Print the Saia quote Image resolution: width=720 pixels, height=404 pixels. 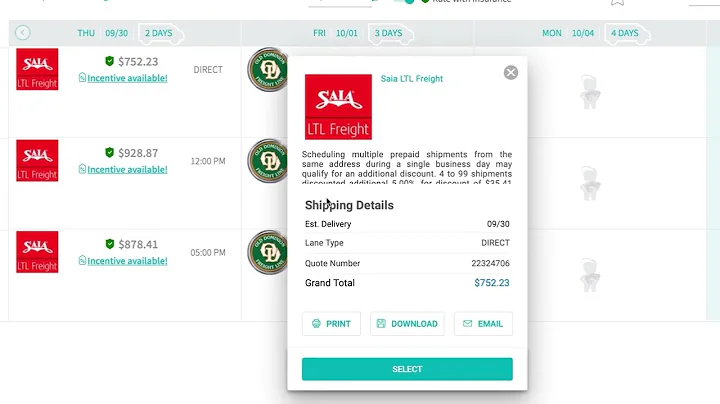click(331, 324)
